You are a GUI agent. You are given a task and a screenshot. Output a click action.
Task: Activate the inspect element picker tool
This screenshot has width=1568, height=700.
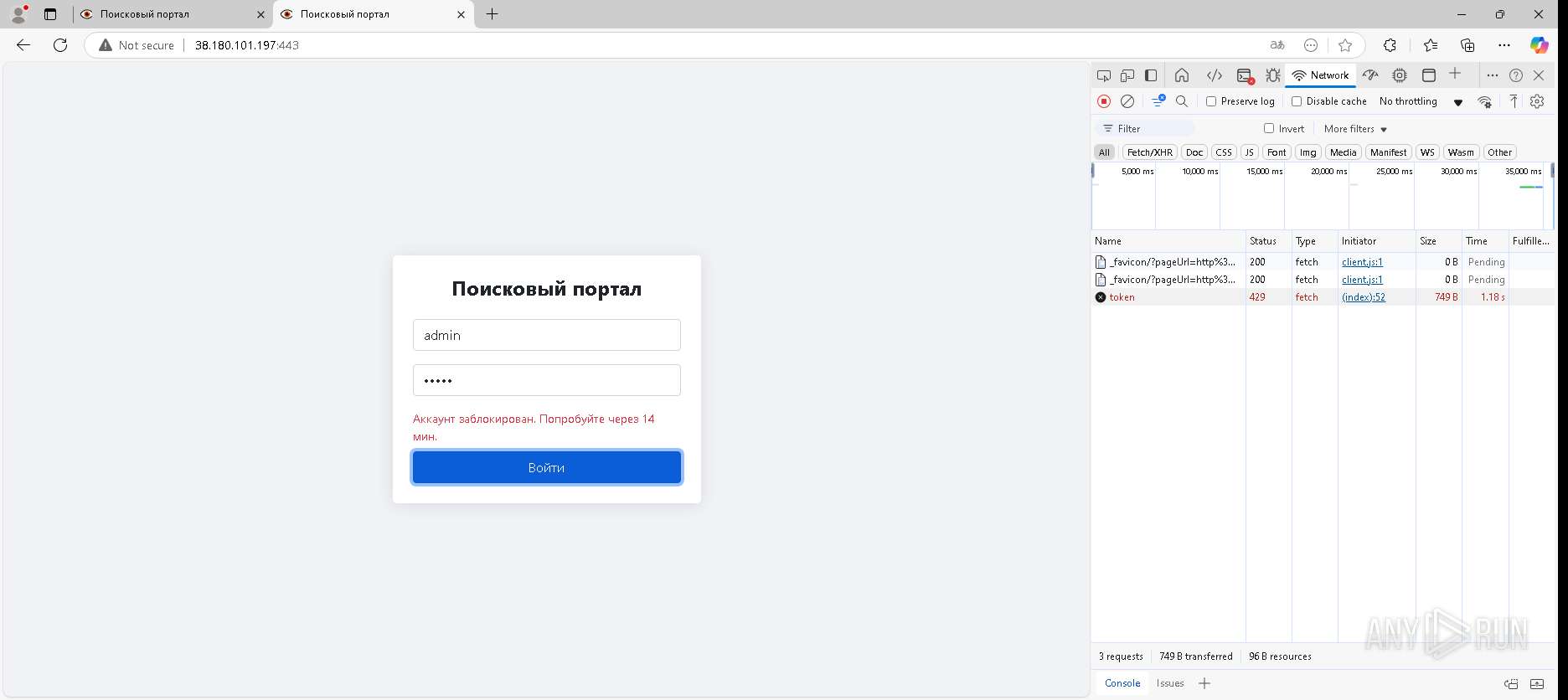[x=1104, y=75]
